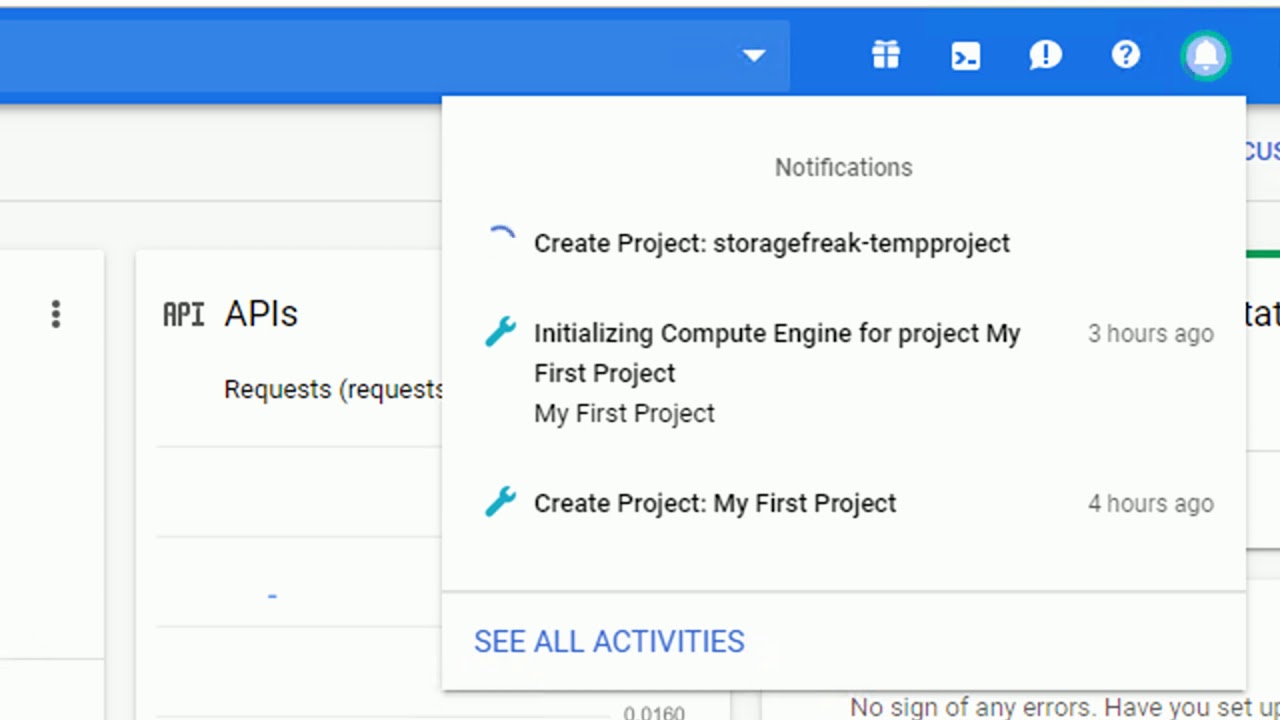Activate Cloud Shell terminal icon
Screen dimensions: 1280x720
pyautogui.click(x=966, y=55)
